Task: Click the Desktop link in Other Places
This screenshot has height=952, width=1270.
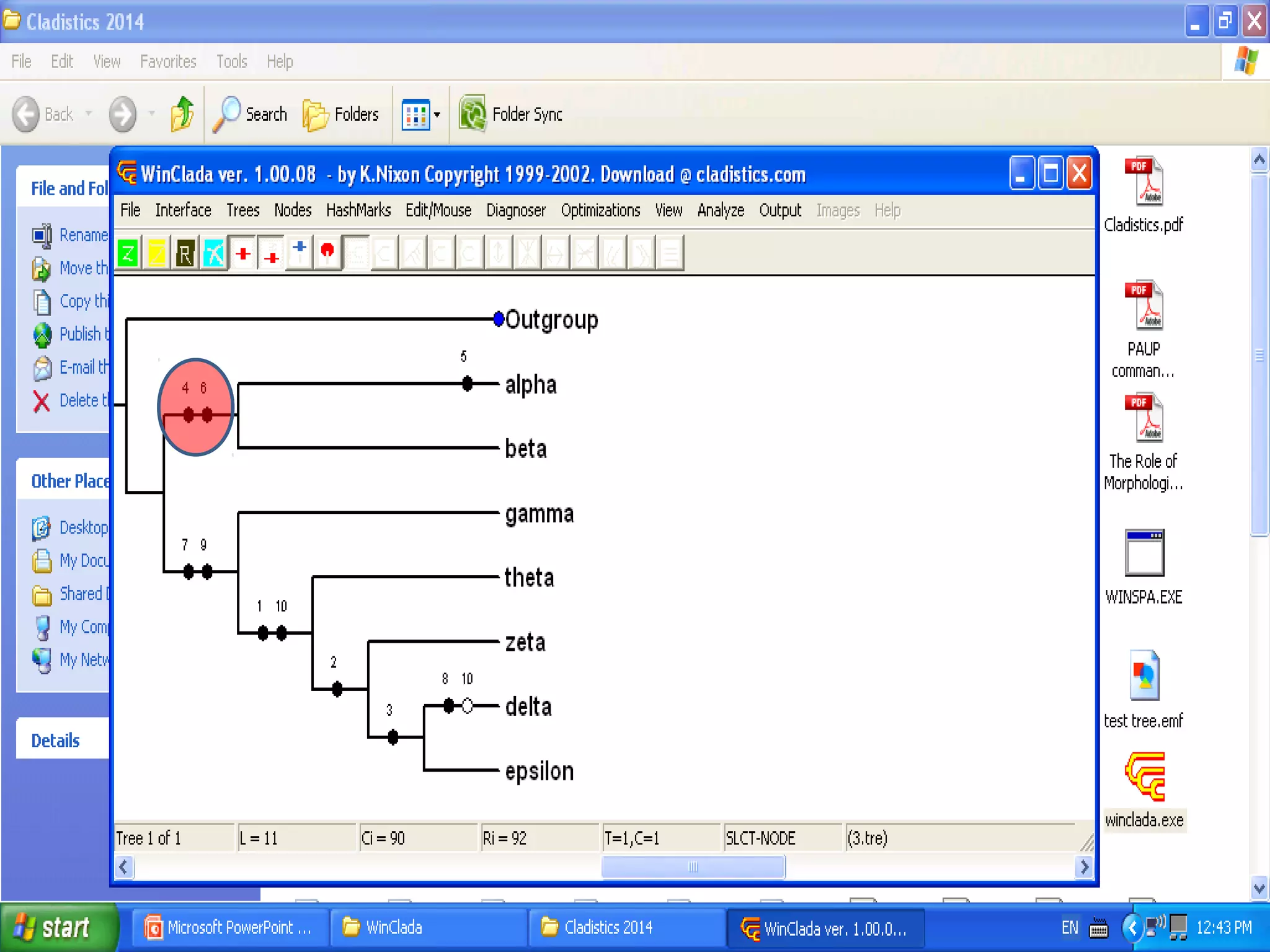Action: [x=83, y=527]
